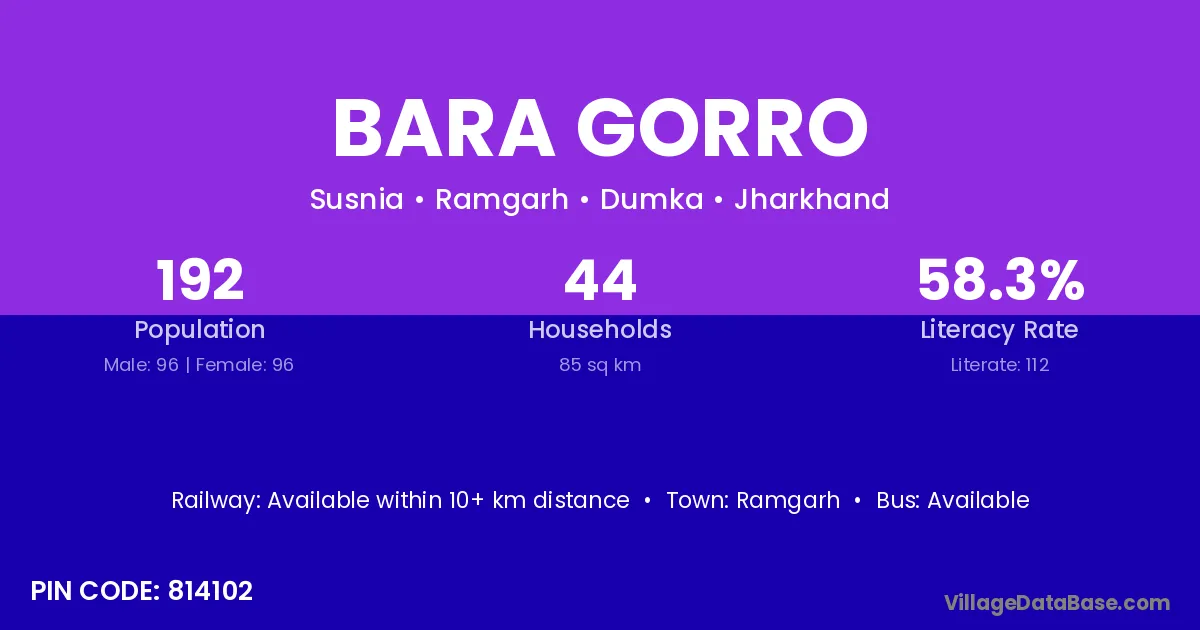Select Susnia in the location breadcrumb
This screenshot has width=1200, height=630.
[x=356, y=200]
